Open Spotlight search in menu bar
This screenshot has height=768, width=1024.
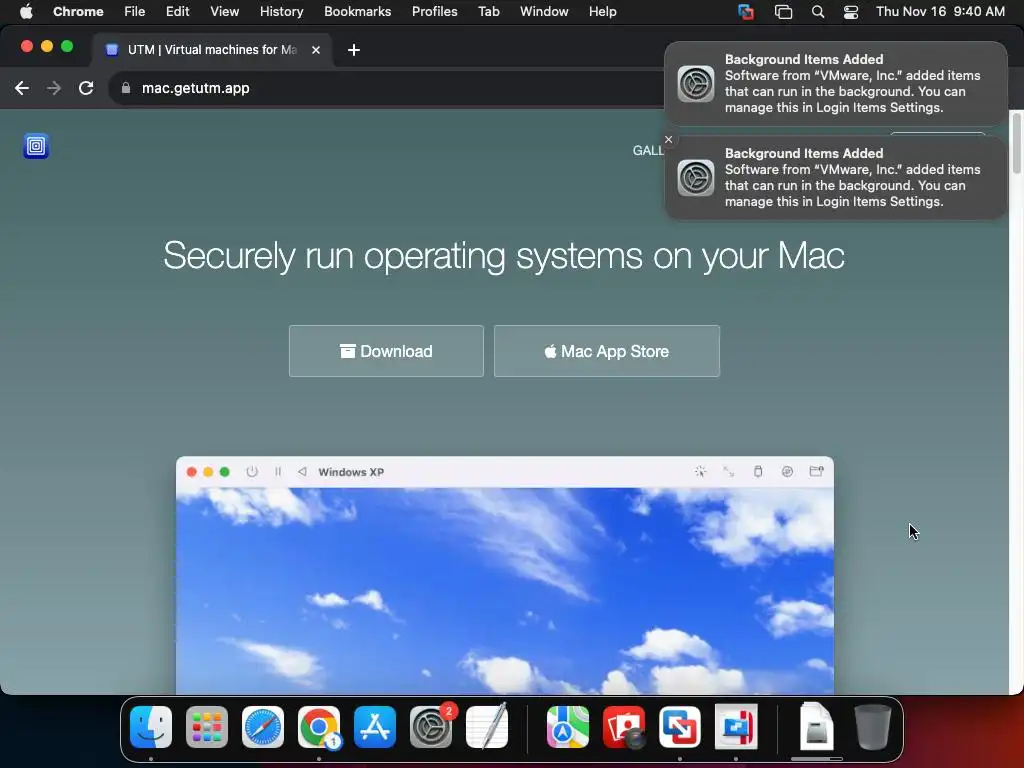818,12
